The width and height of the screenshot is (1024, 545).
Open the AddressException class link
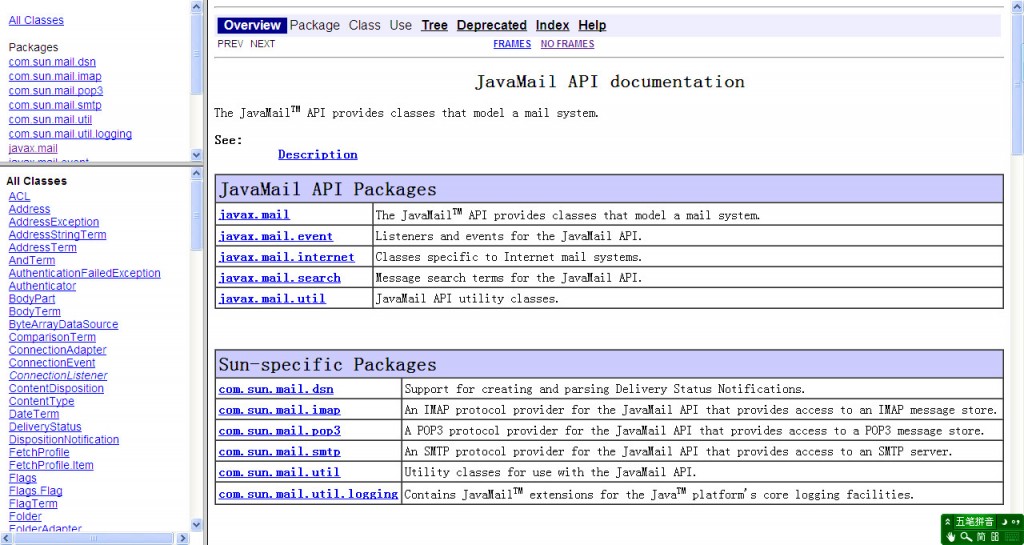[x=54, y=222]
